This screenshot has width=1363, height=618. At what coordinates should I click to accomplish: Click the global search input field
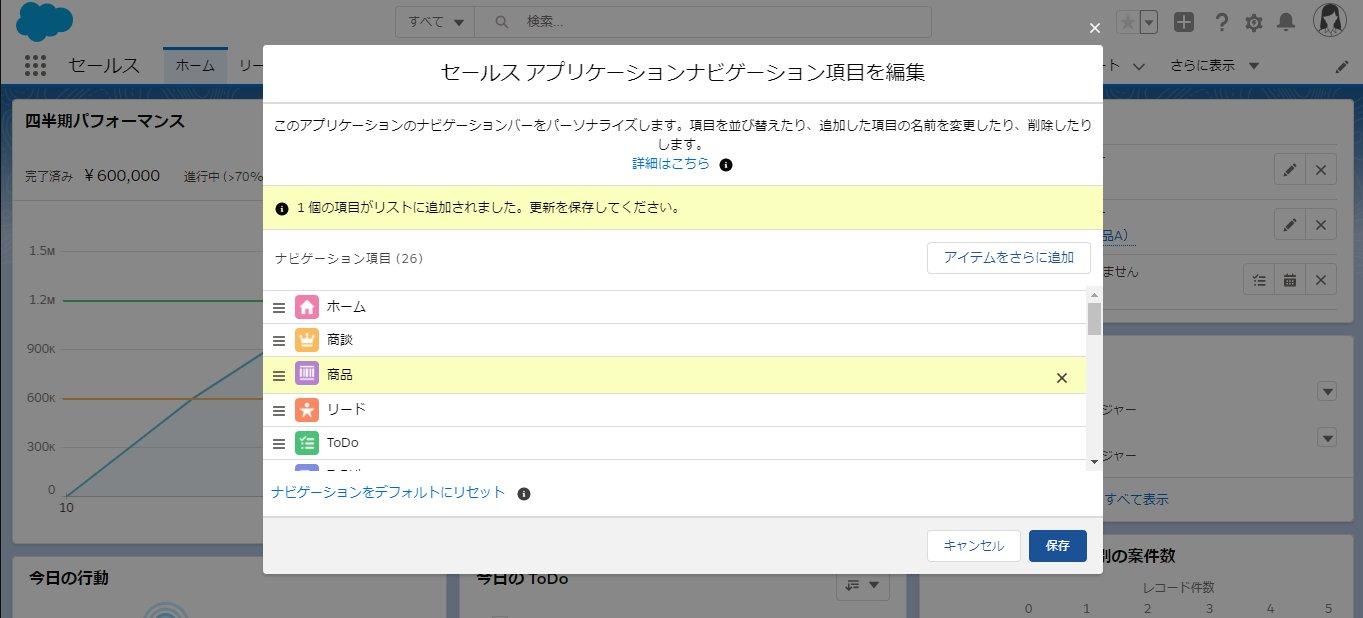703,22
